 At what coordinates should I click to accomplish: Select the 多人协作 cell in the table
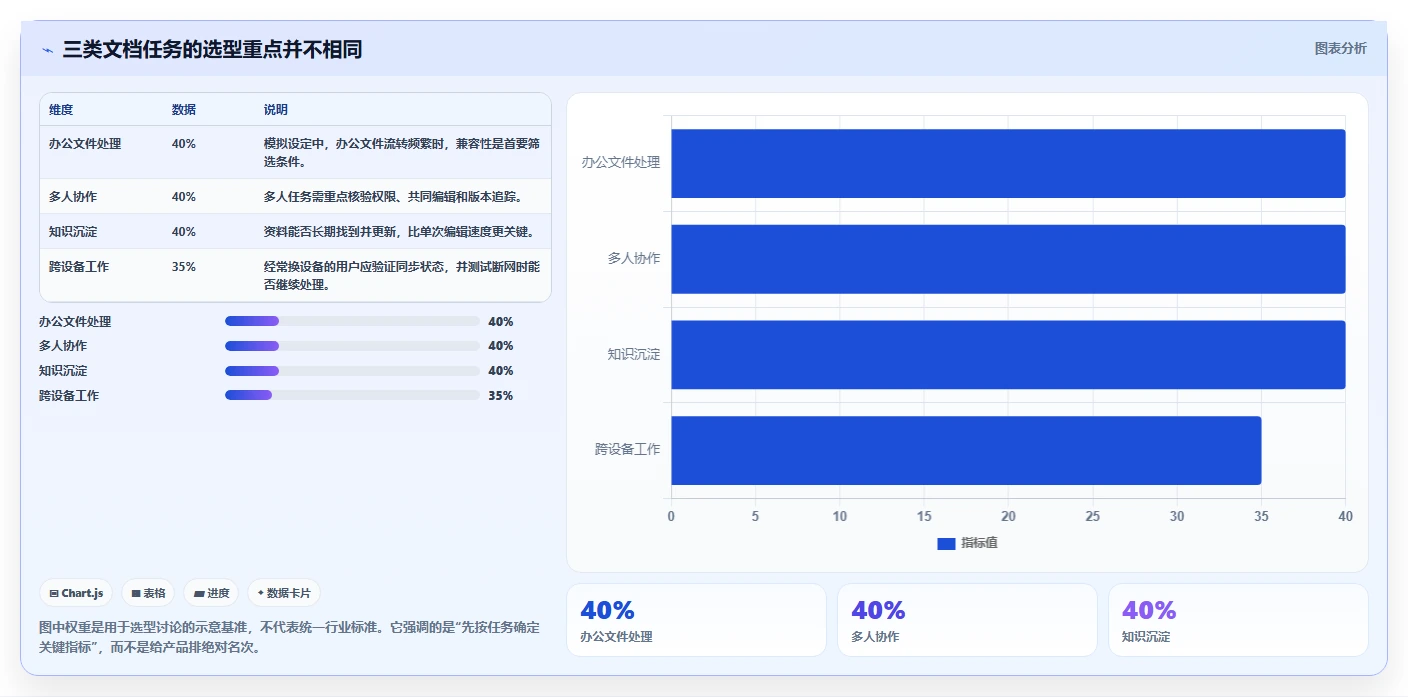point(73,197)
